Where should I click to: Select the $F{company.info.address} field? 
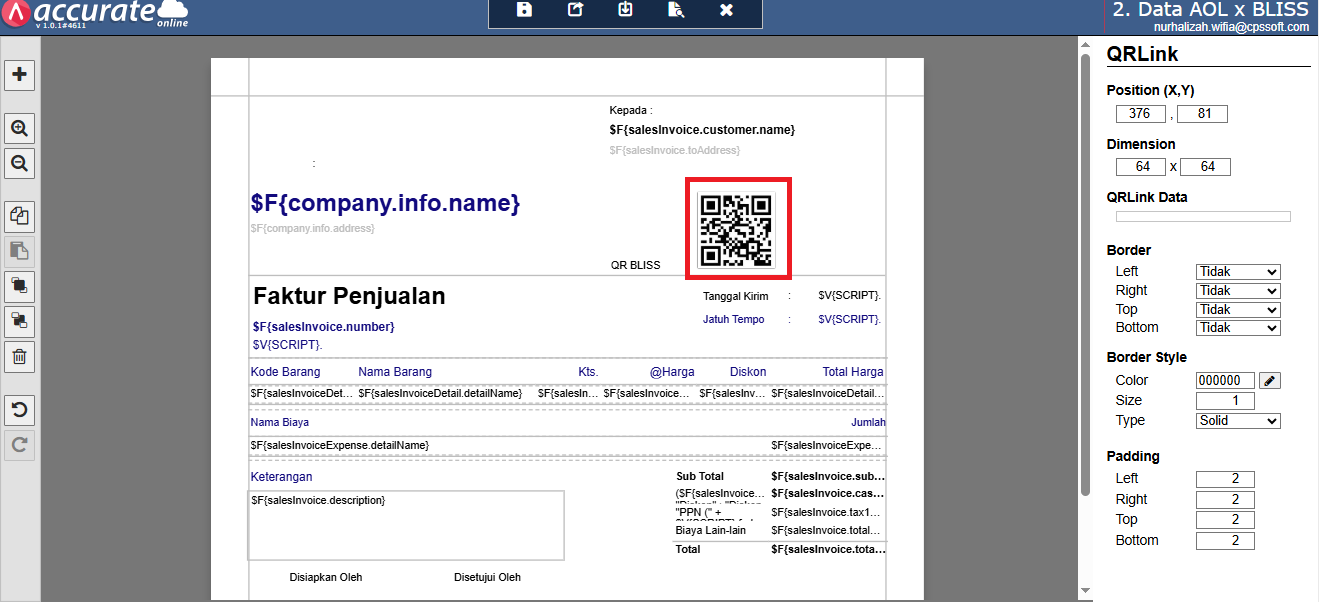(x=312, y=229)
